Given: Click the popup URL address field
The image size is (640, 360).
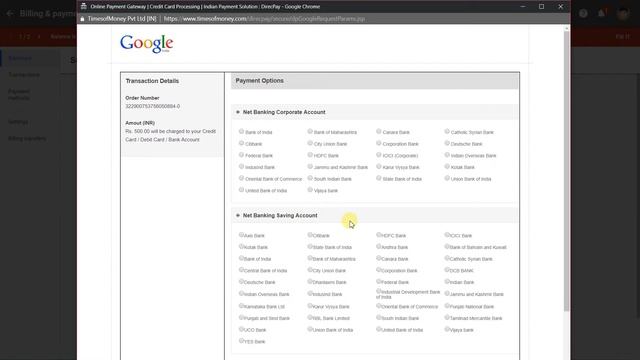Looking at the screenshot, I should (264, 19).
